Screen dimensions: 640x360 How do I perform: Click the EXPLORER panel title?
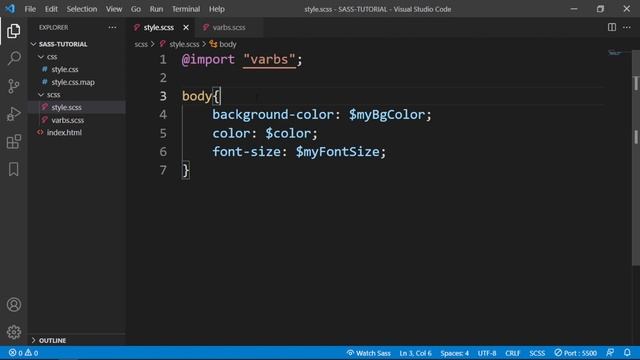click(53, 27)
